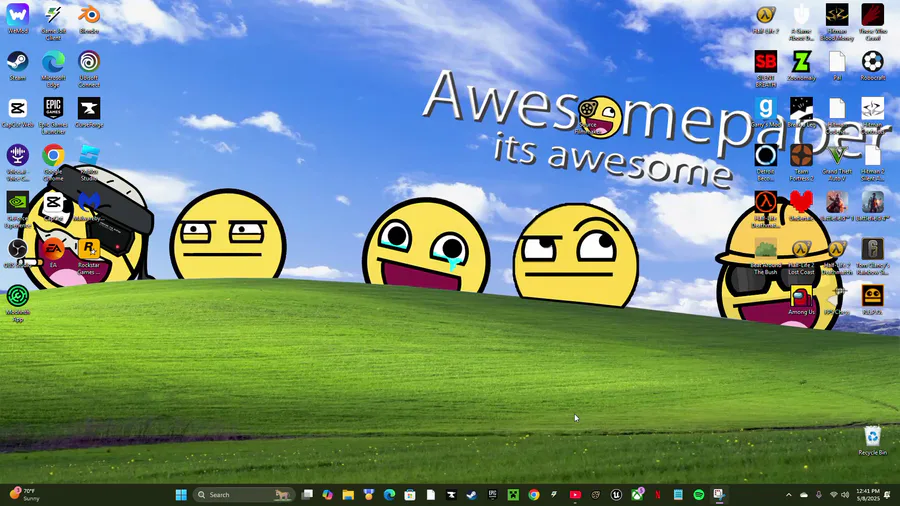Select the Garry's Mod desktop icon
The height and width of the screenshot is (506, 900).
pyautogui.click(x=766, y=112)
